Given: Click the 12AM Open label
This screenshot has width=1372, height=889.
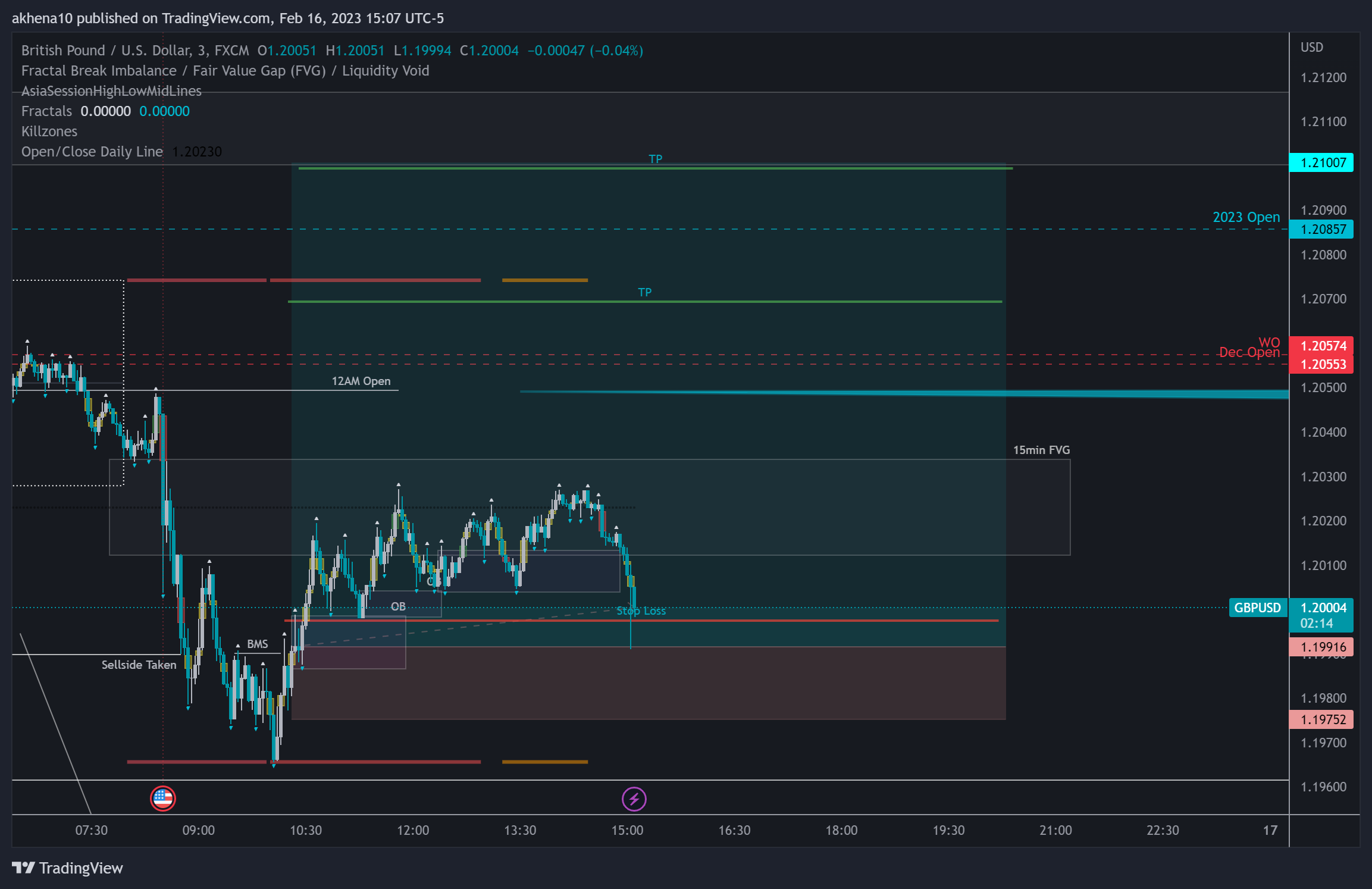Looking at the screenshot, I should pos(361,381).
